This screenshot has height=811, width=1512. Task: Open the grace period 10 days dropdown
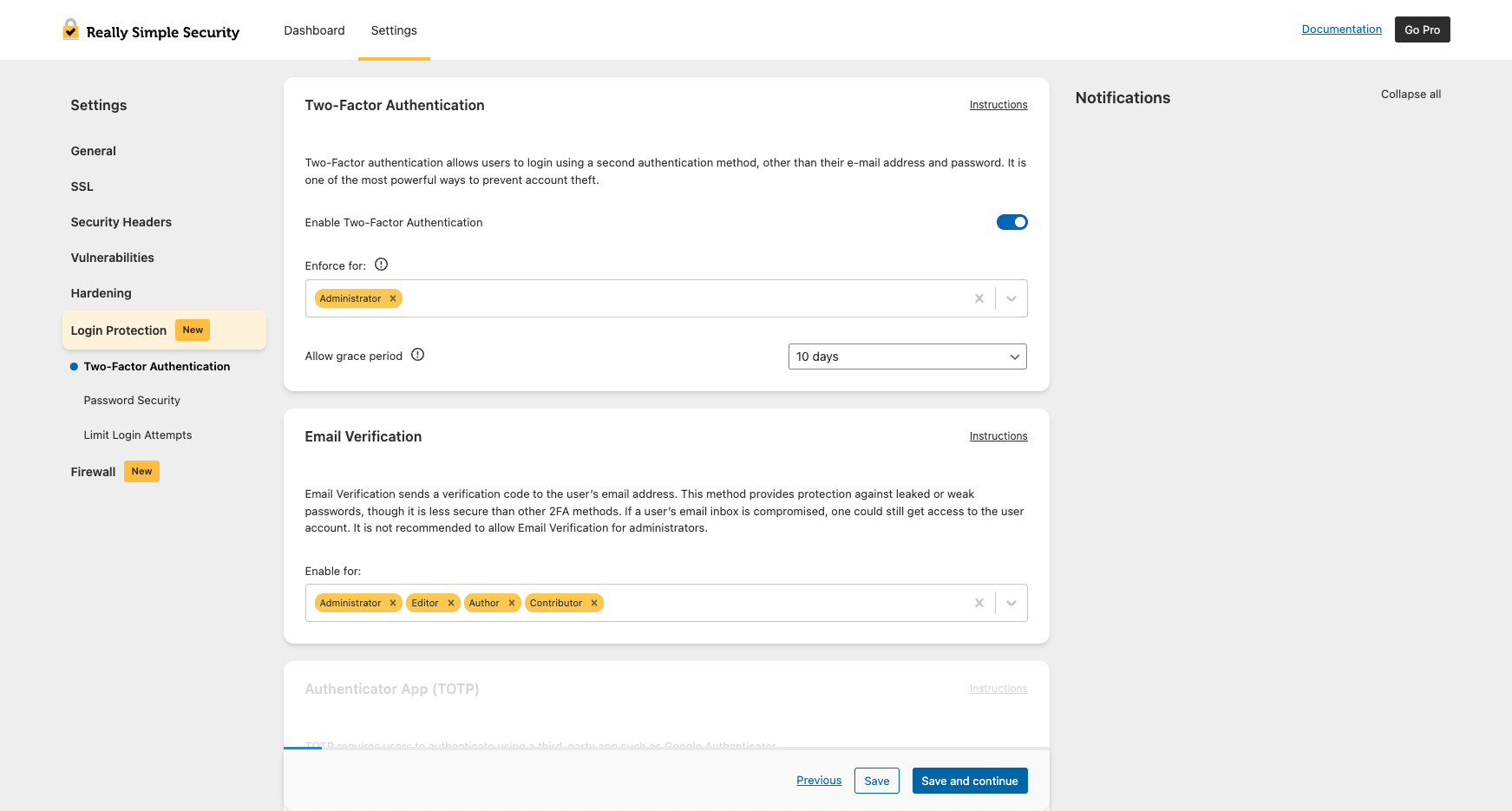click(907, 356)
